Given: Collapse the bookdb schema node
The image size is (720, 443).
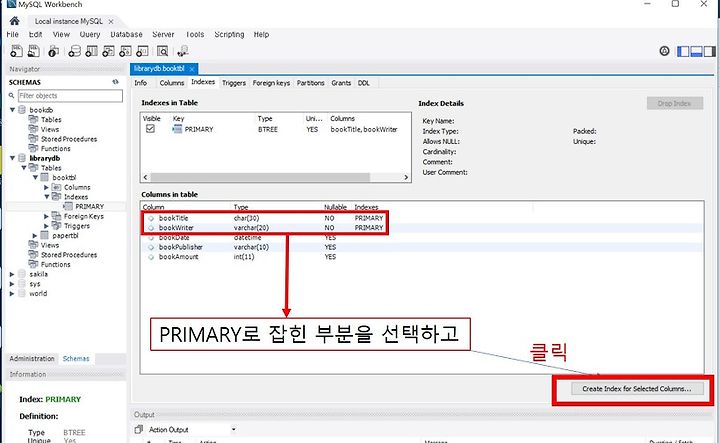Looking at the screenshot, I should (12, 110).
